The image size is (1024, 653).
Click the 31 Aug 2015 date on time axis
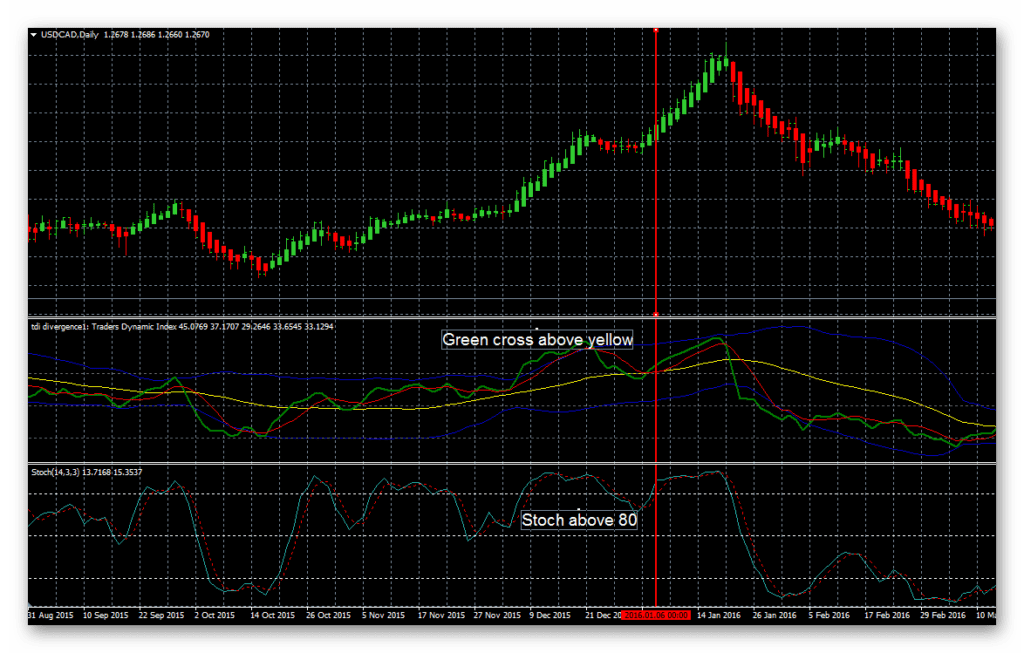(x=51, y=615)
